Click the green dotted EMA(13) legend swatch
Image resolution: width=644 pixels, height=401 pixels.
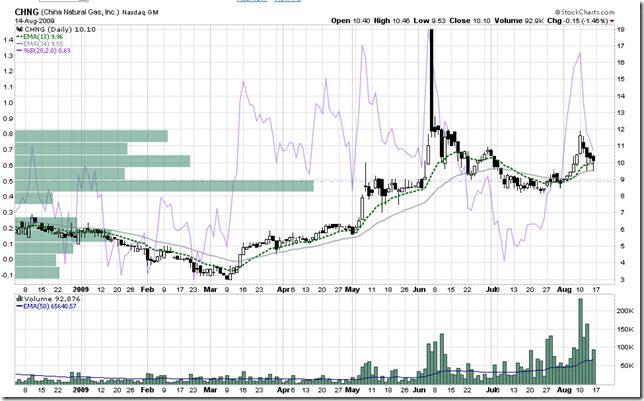(x=20, y=37)
